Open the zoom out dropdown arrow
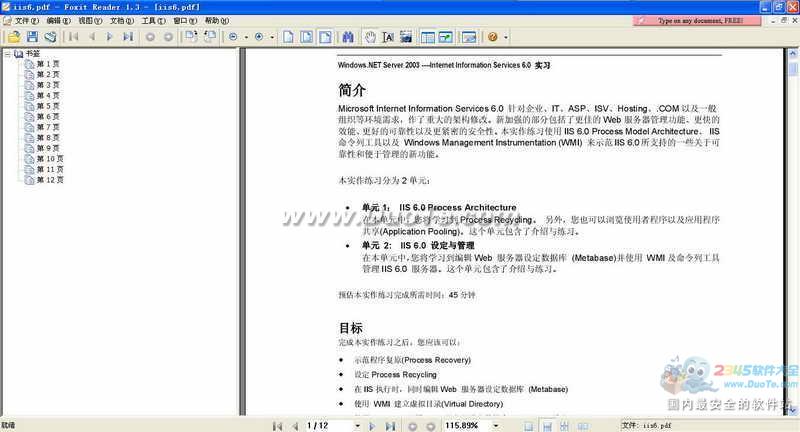Viewport: 800px width, 432px height. (x=246, y=37)
